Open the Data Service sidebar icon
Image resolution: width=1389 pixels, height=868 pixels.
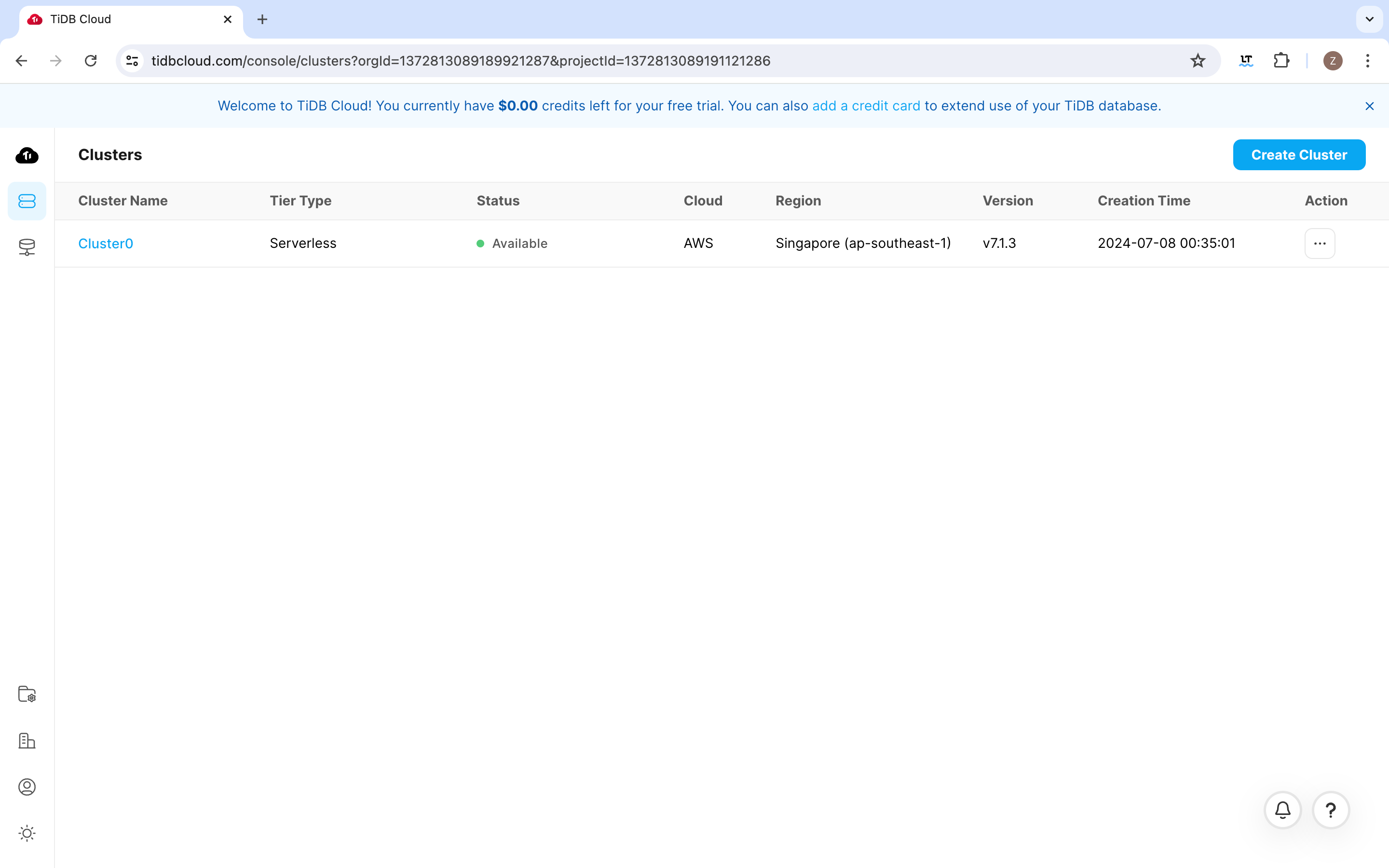coord(27,247)
